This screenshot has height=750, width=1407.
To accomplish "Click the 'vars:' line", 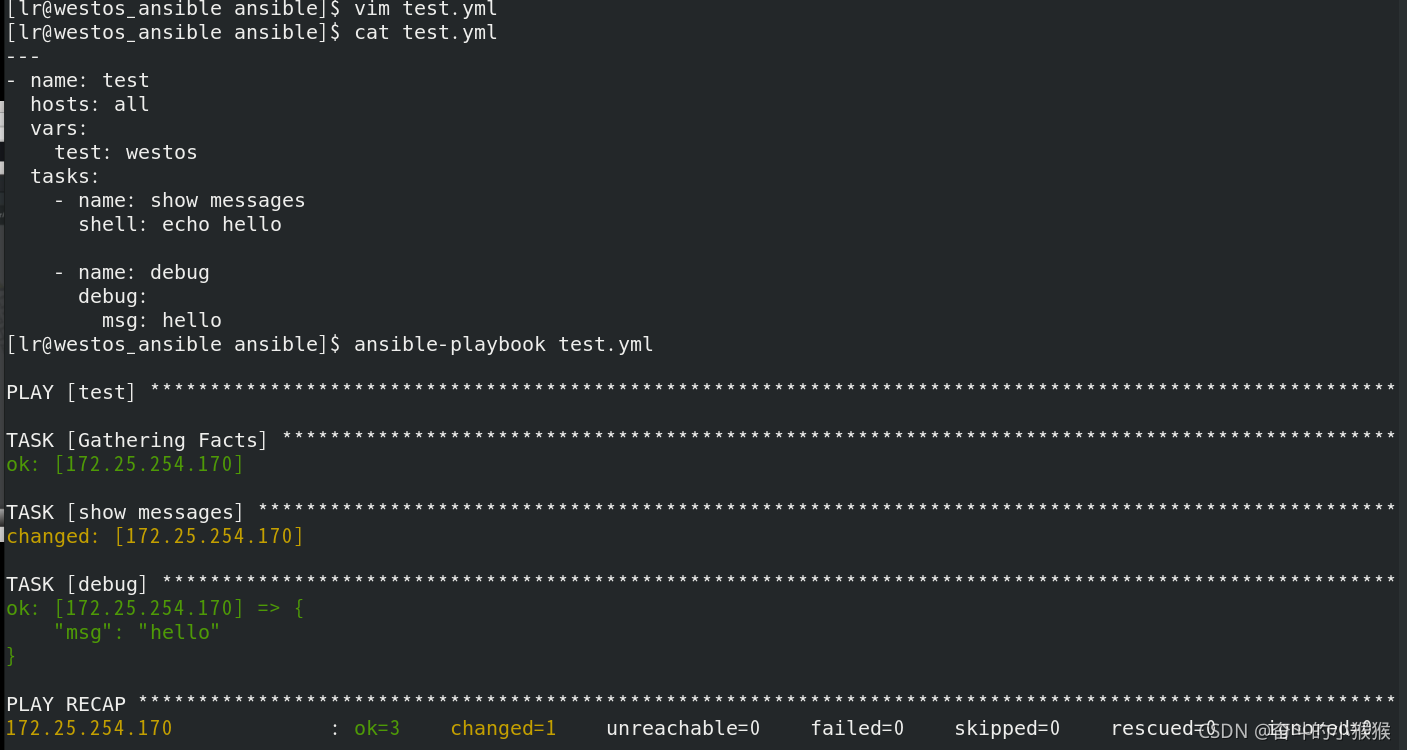I will (x=60, y=128).
